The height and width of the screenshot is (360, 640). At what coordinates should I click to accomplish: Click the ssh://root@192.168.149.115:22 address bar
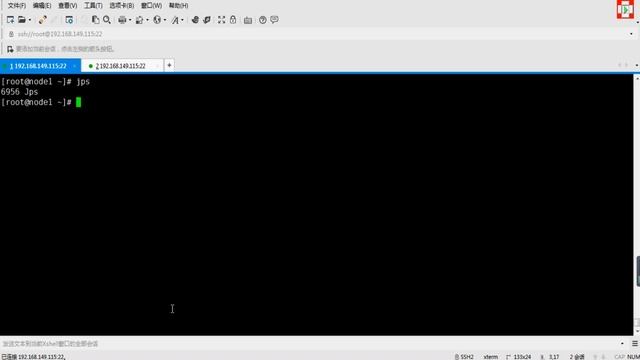(318, 34)
